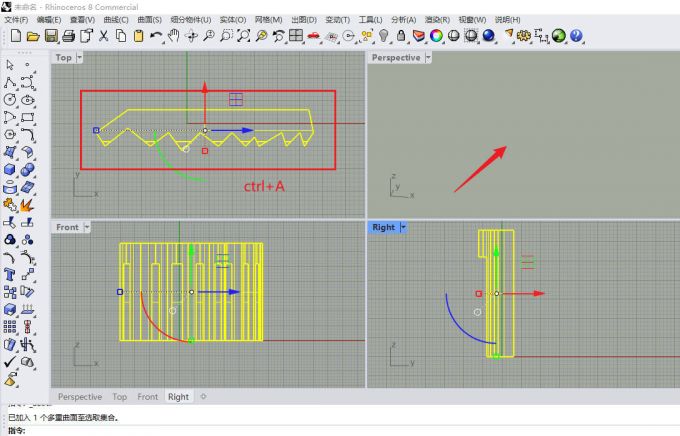680x436 pixels.
Task: Click the Explode orange burst icon
Action: point(27,205)
